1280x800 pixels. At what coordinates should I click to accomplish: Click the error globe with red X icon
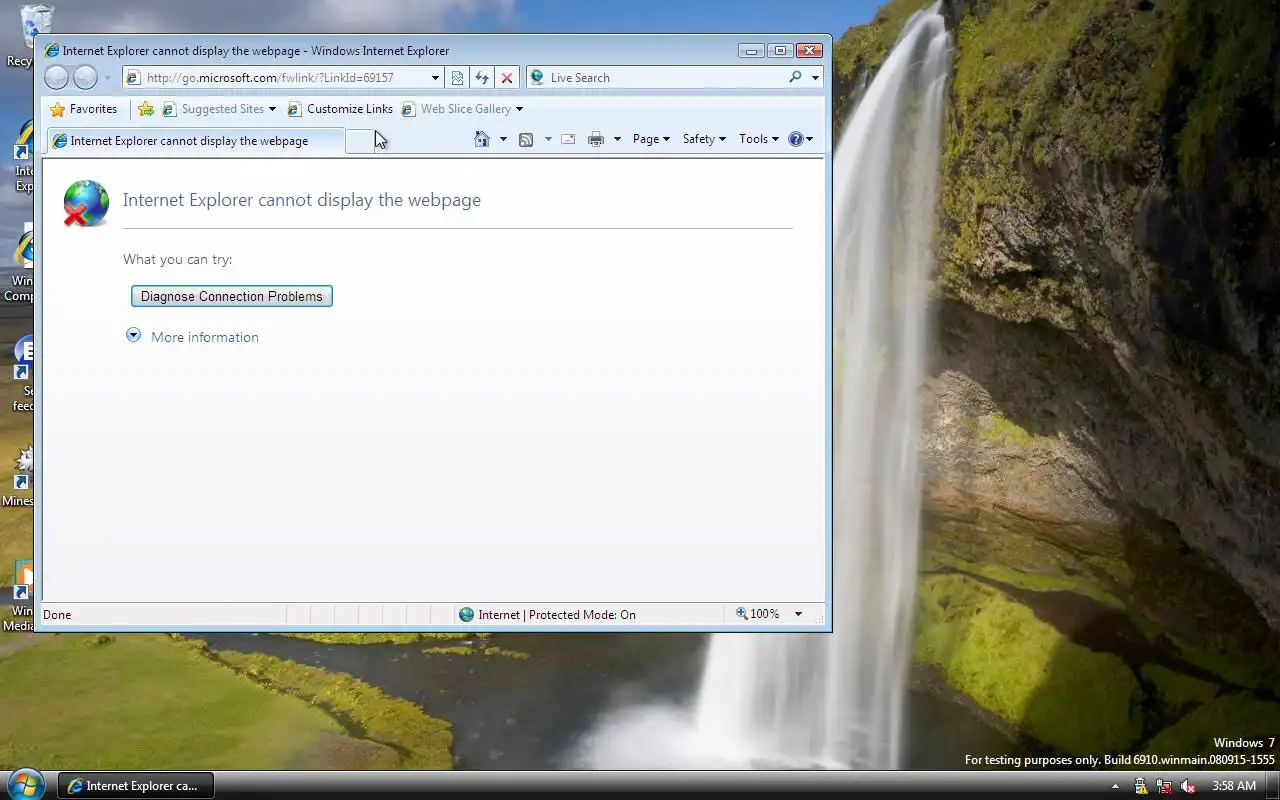86,203
